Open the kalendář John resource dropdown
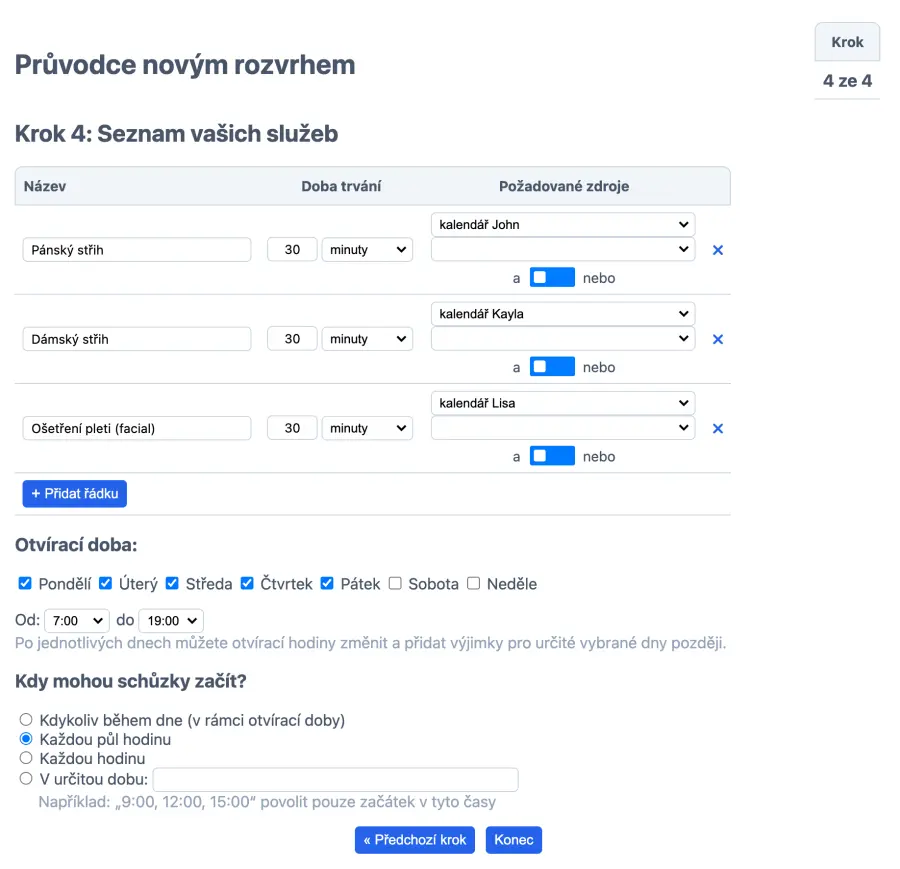The image size is (900, 869). [x=562, y=225]
